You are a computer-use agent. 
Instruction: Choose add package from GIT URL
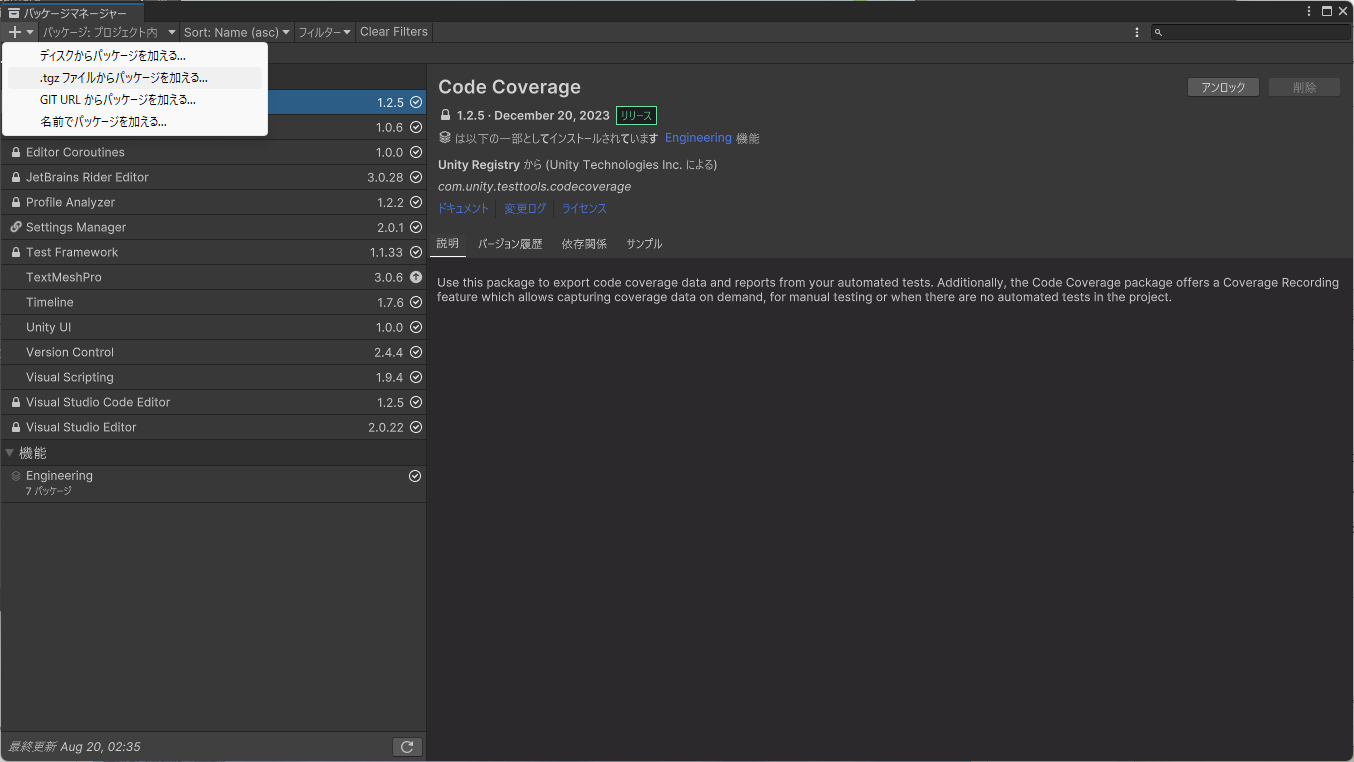(x=135, y=100)
